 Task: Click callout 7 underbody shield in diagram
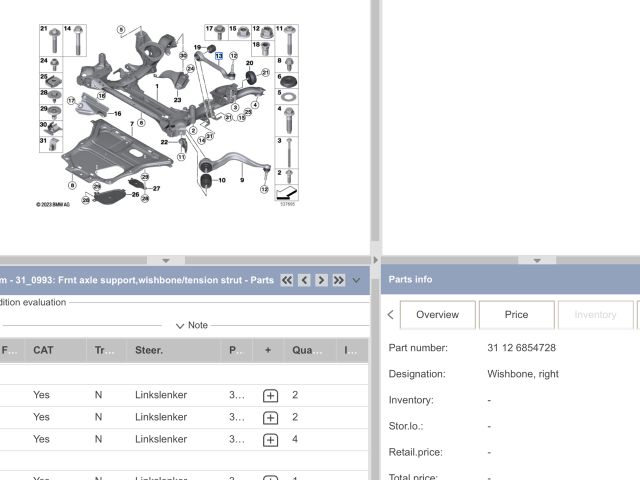[131, 123]
